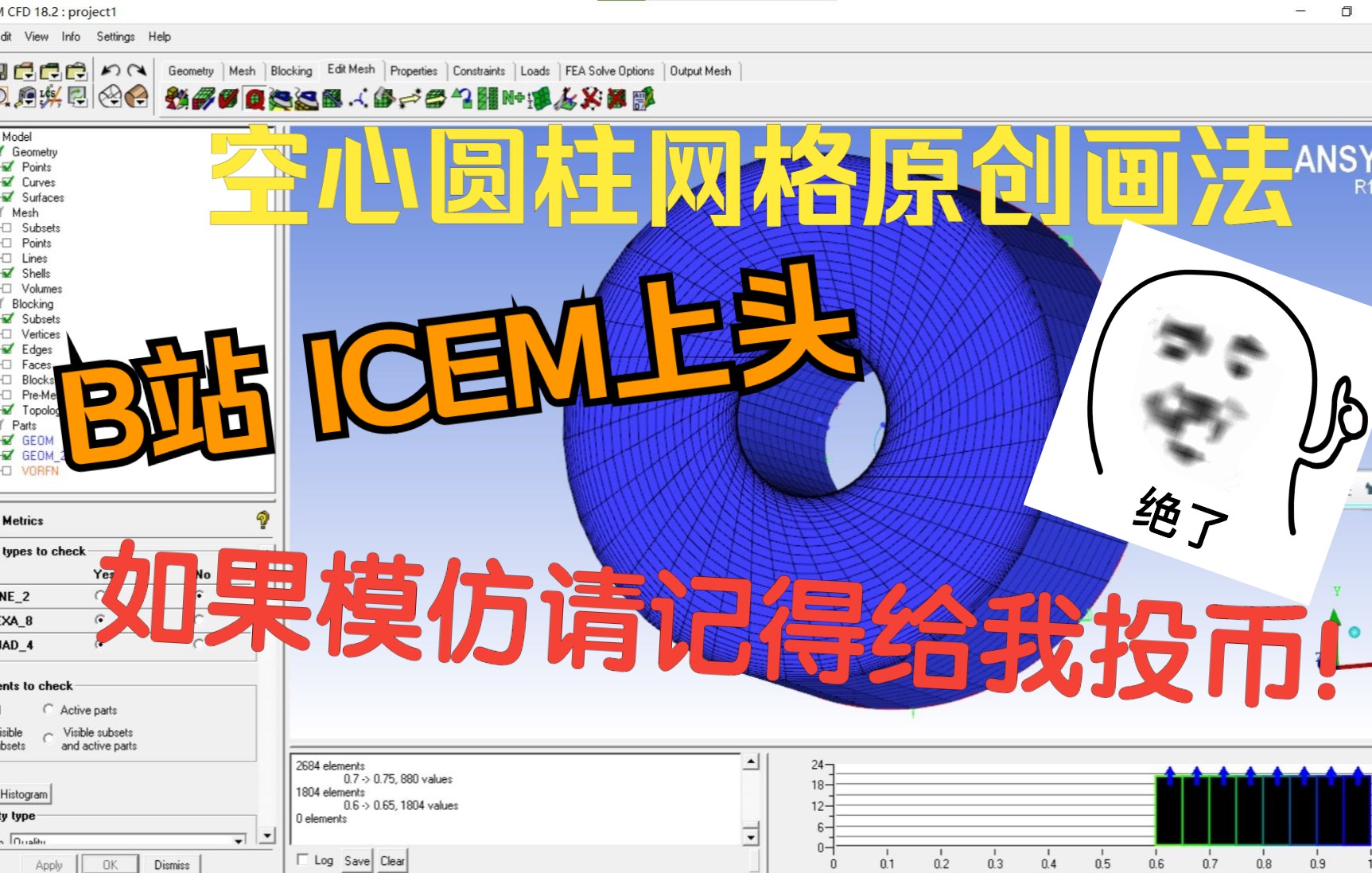Open the Convert Mesh Type tool

(x=462, y=99)
